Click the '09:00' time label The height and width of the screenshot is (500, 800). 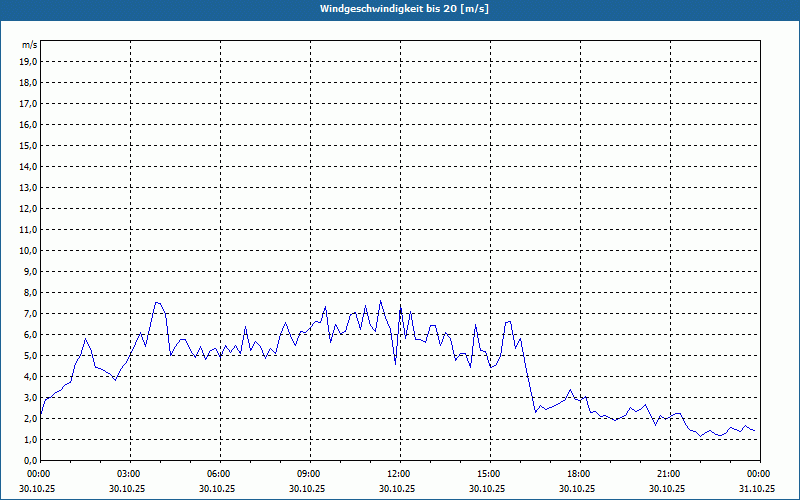[x=308, y=474]
